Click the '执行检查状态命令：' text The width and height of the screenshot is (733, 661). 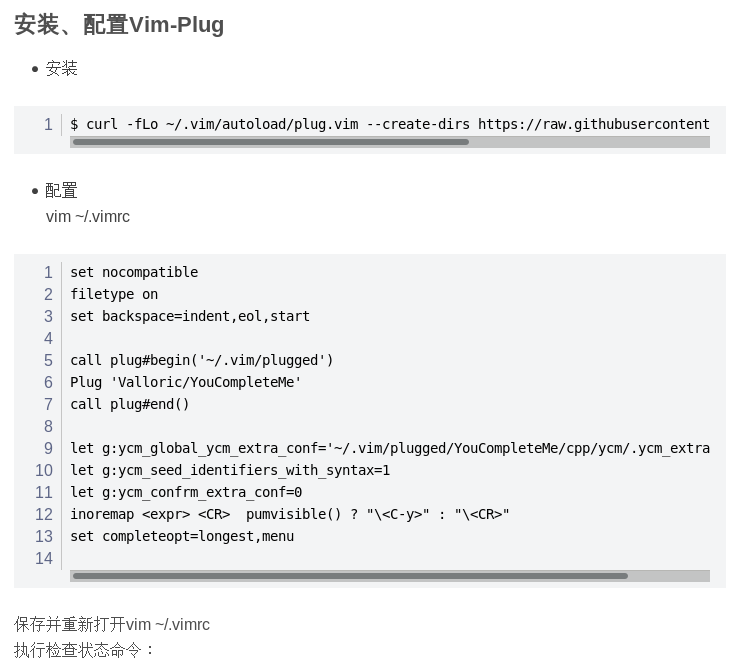pyautogui.click(x=85, y=649)
